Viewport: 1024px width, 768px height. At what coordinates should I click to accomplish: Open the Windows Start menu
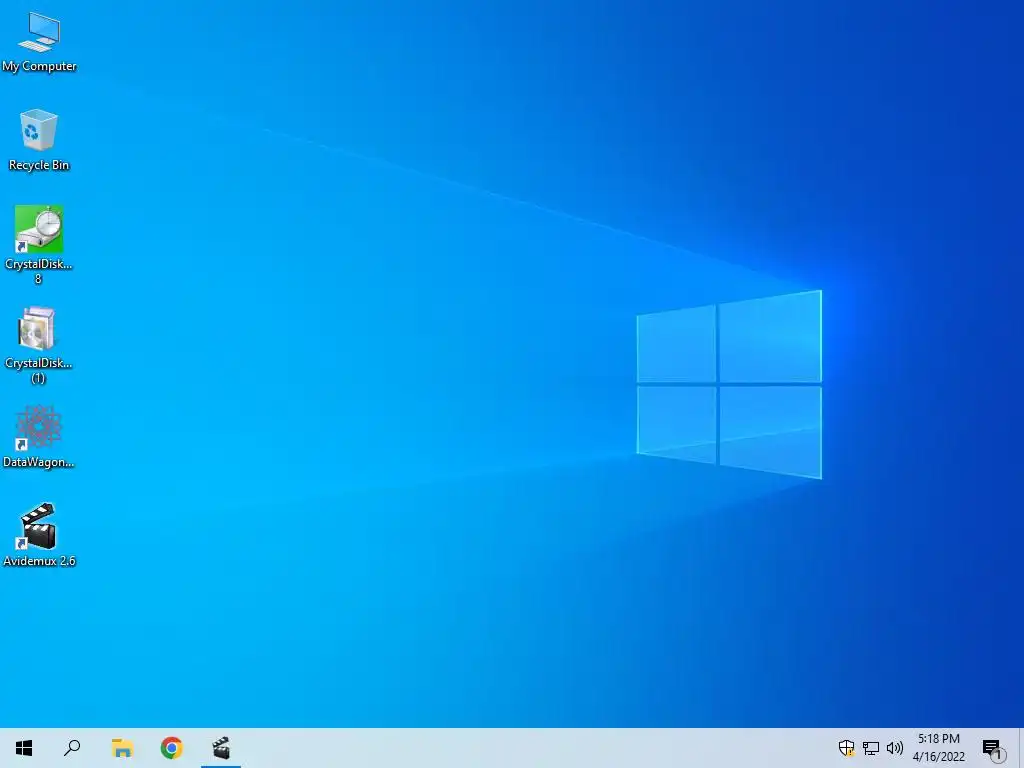click(24, 748)
